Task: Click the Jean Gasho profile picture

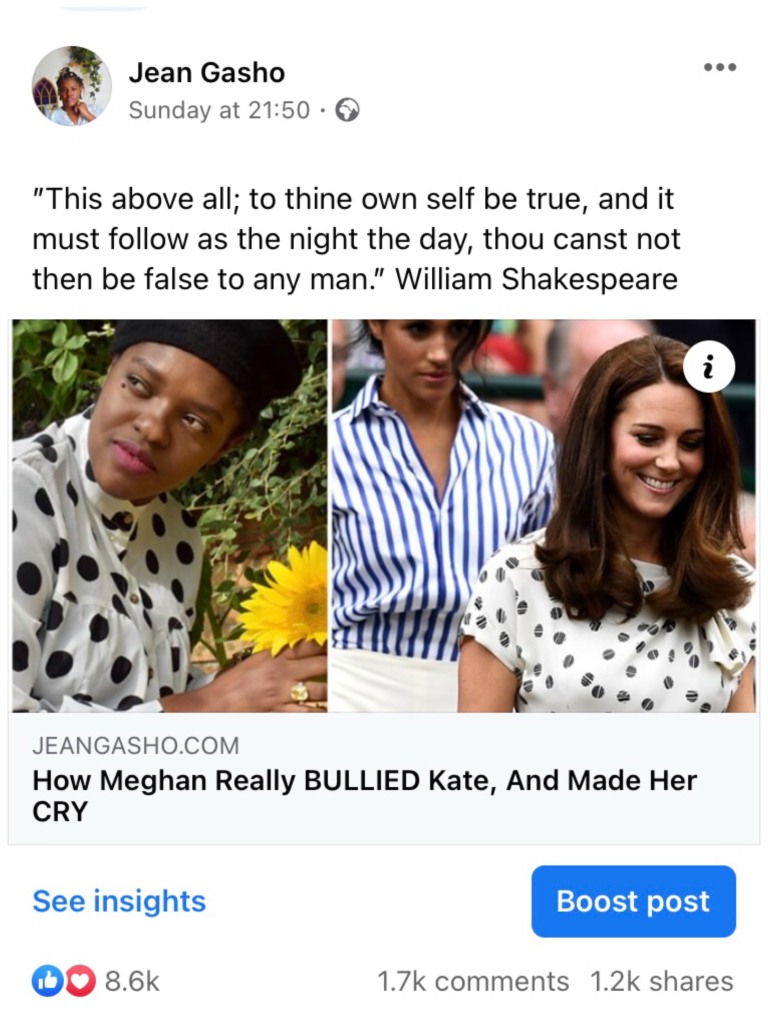Action: coord(72,86)
